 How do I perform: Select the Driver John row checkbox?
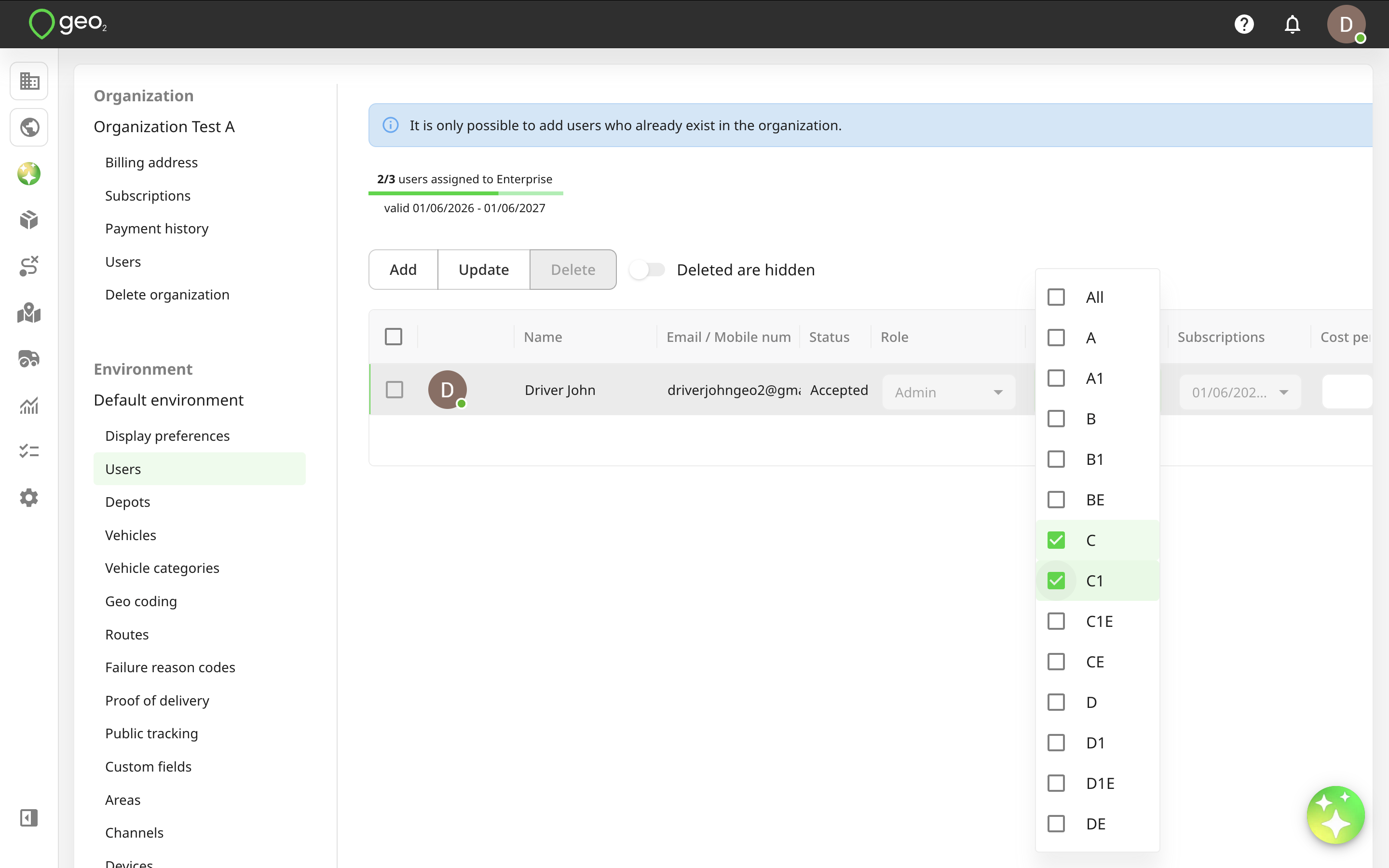pyautogui.click(x=395, y=390)
